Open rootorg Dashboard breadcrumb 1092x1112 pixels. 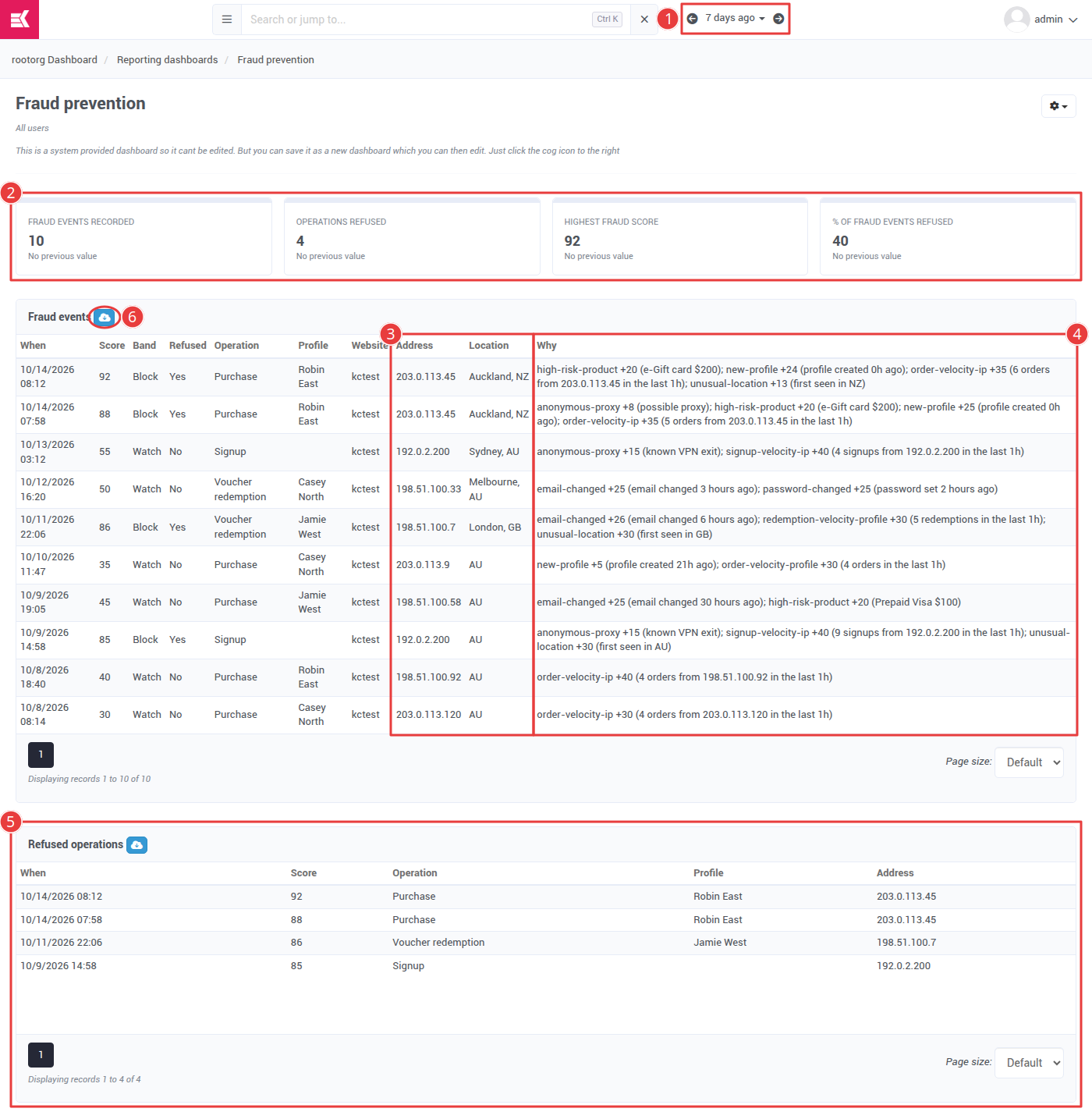coord(55,60)
